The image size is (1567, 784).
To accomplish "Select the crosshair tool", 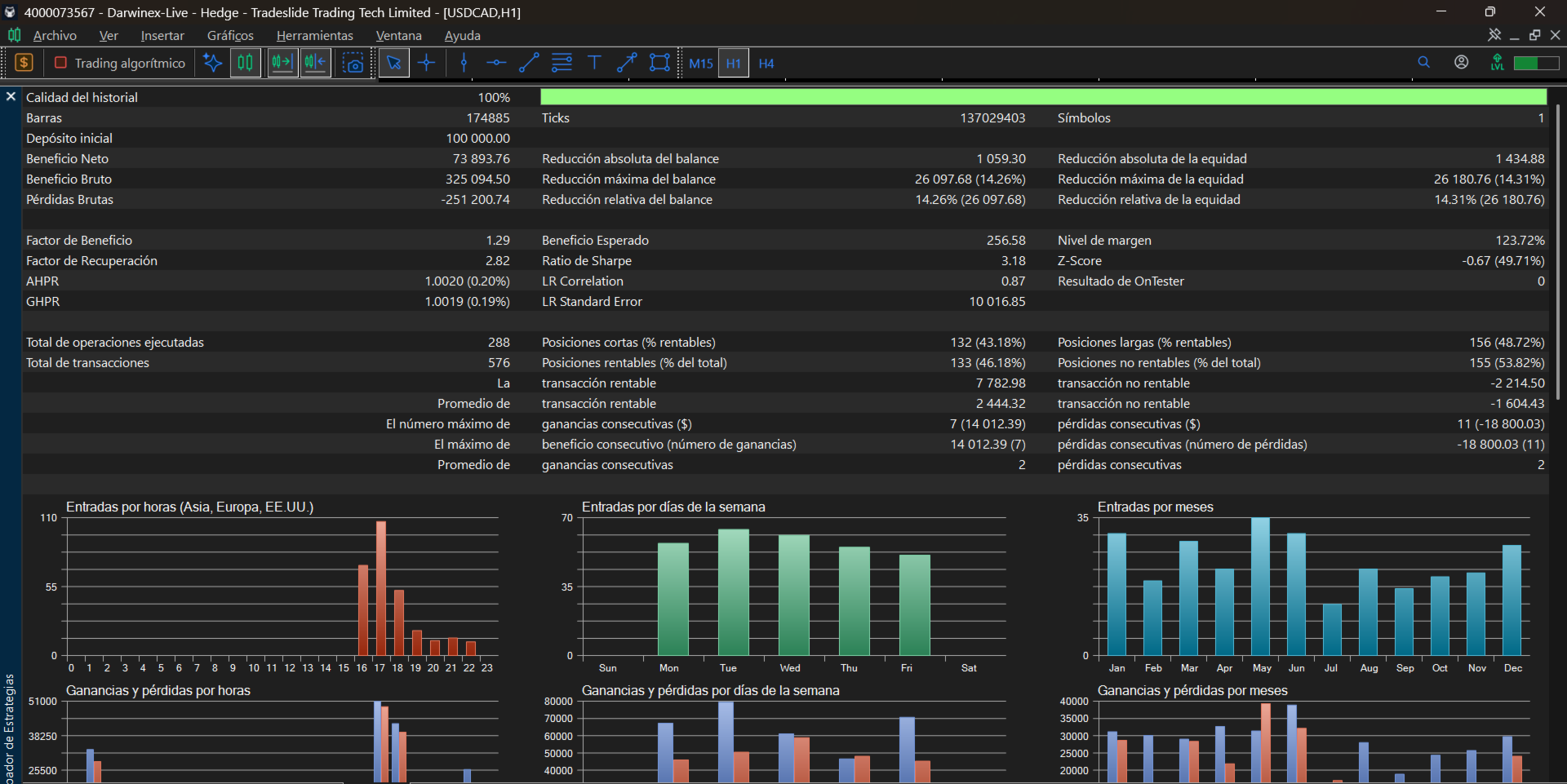I will click(427, 63).
